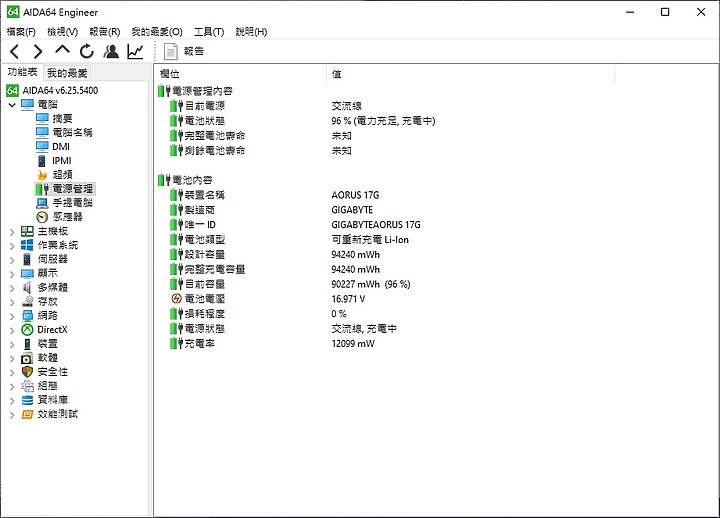The height and width of the screenshot is (518, 720).
Task: Click the speaker icon for 多媒體
Action: (28, 287)
